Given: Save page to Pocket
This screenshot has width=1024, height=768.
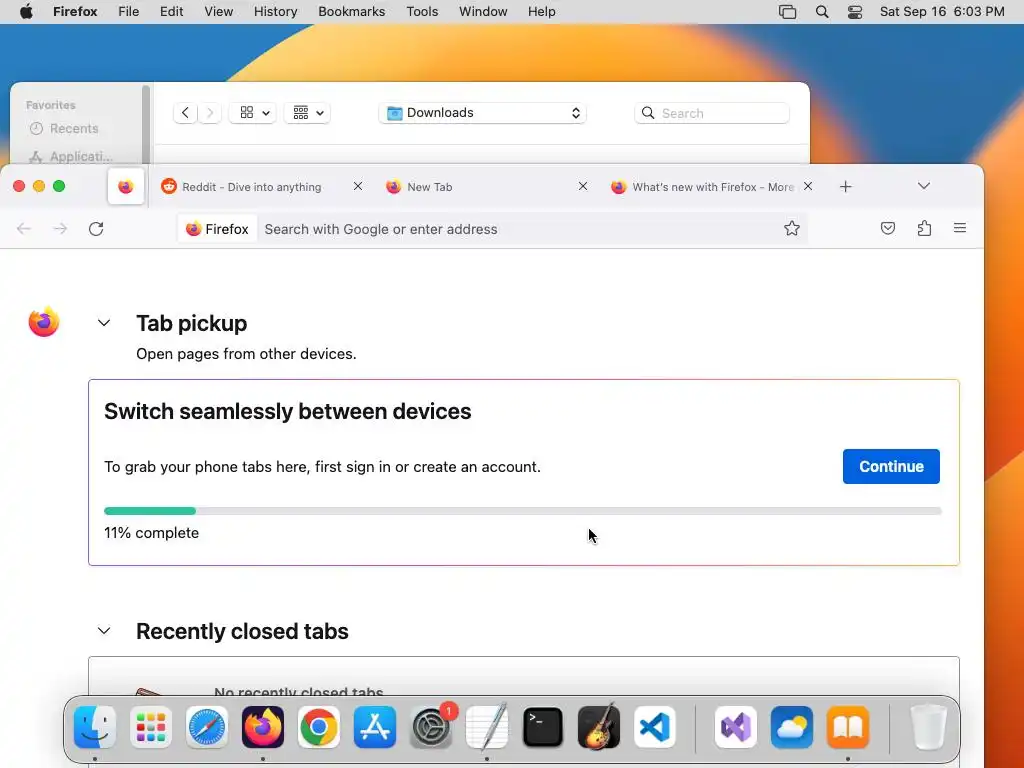Looking at the screenshot, I should coord(888,229).
